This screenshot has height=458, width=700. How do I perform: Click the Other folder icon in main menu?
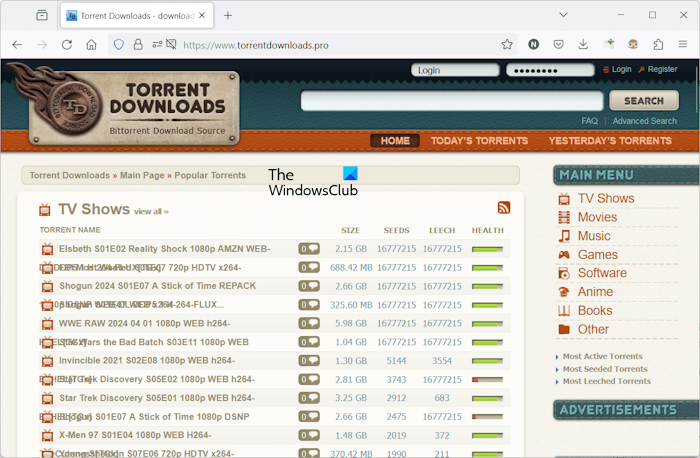(564, 329)
